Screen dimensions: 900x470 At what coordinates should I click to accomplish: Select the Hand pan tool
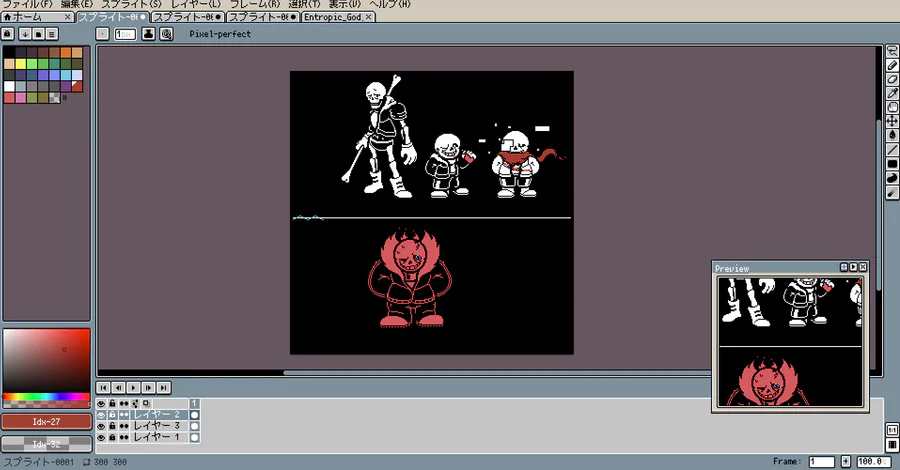[892, 107]
